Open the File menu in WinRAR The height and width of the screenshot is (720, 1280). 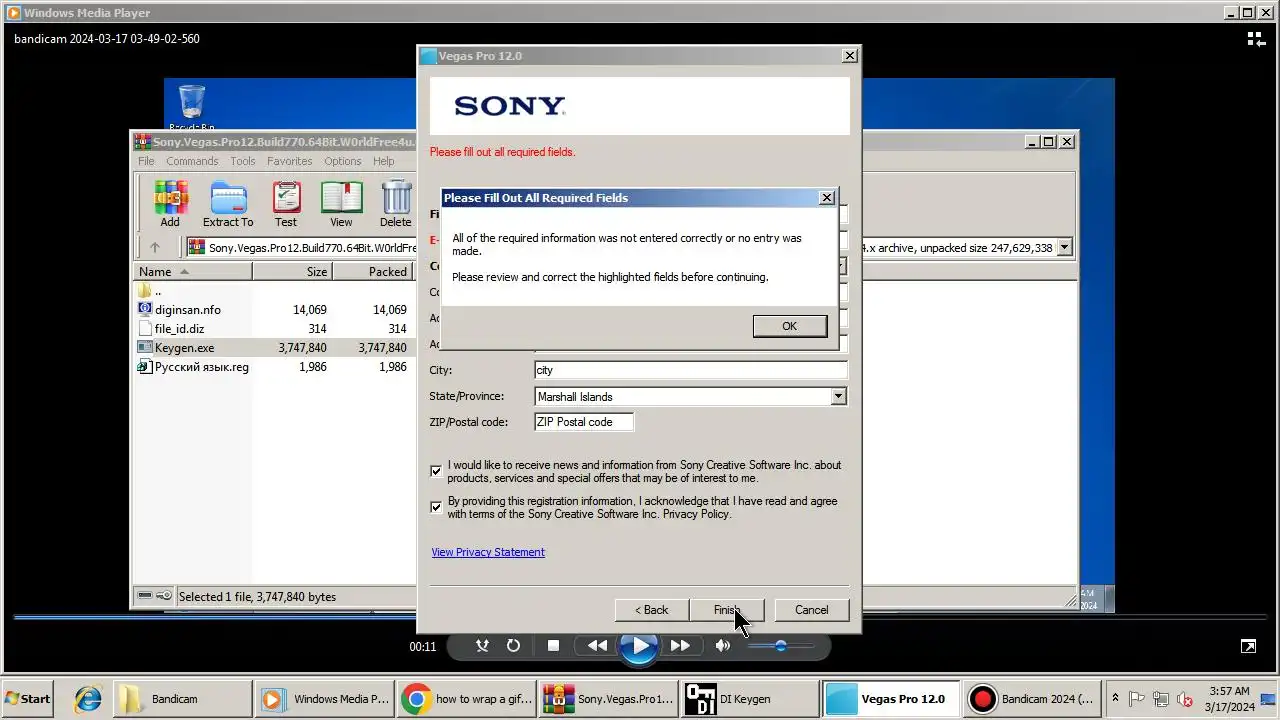click(x=146, y=161)
